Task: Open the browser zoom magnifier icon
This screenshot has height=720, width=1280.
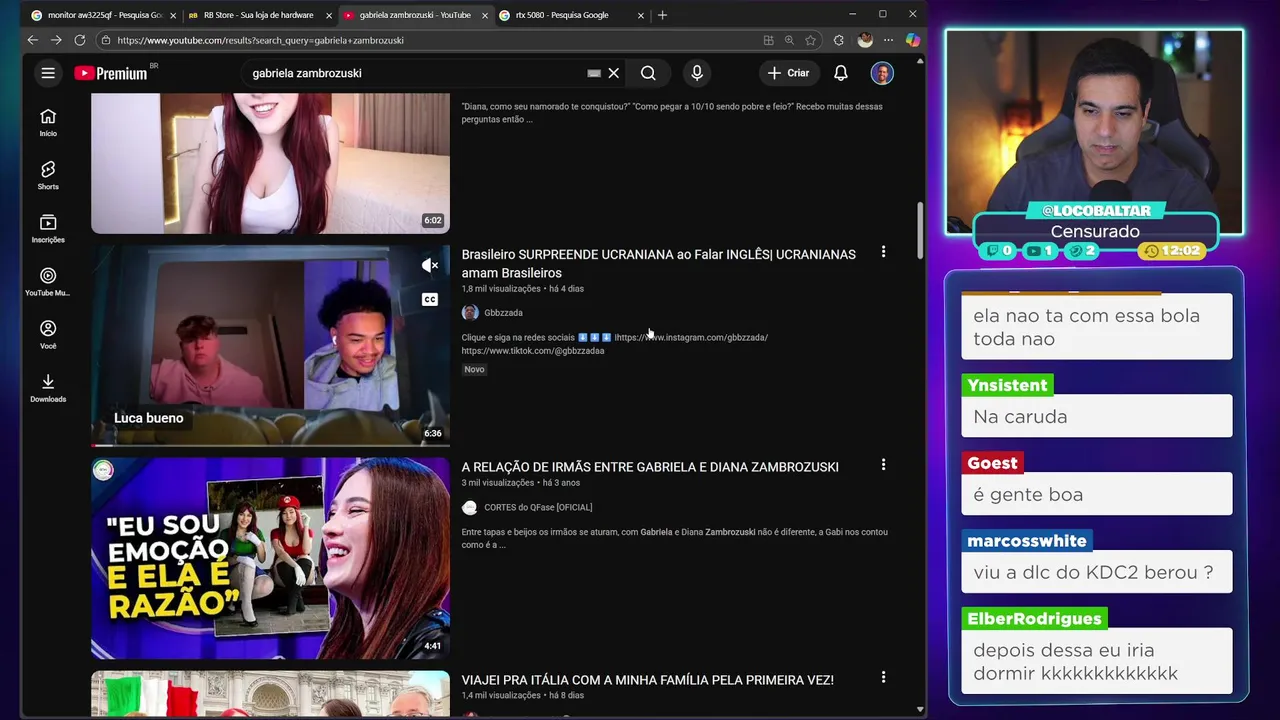Action: (x=789, y=40)
